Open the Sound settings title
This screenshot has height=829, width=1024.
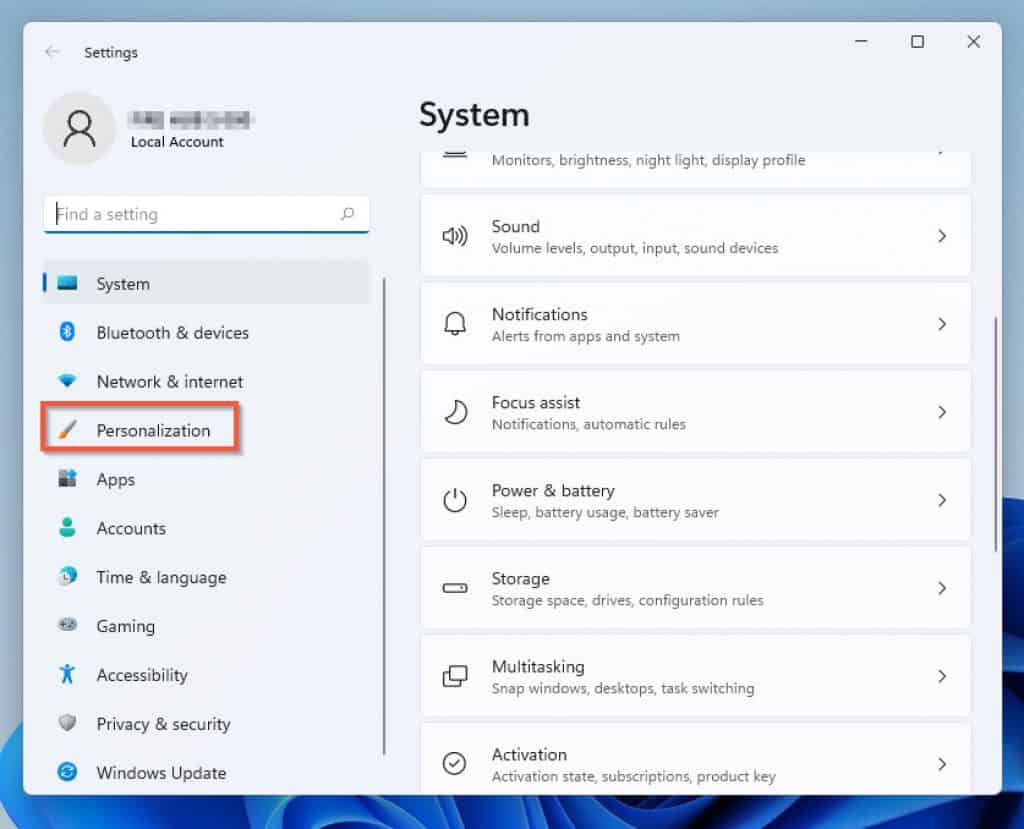(515, 226)
